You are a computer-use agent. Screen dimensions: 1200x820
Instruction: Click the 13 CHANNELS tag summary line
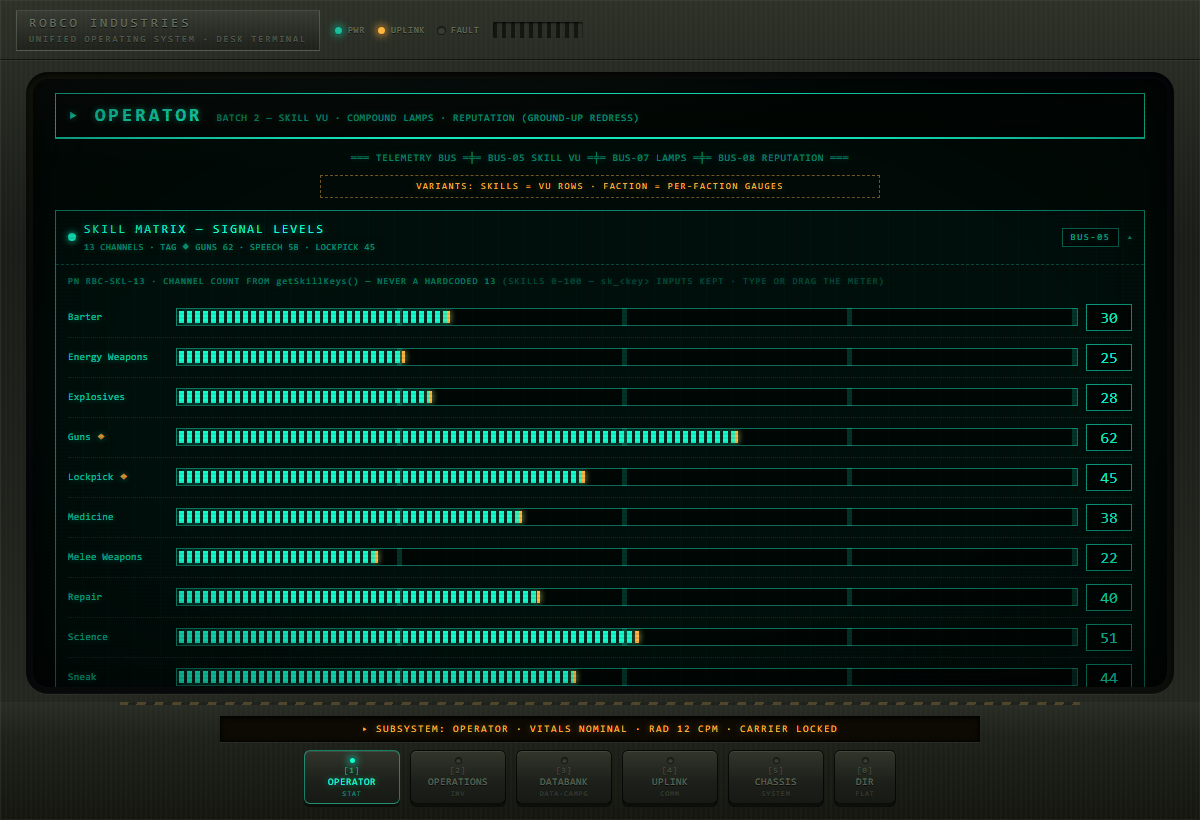tap(229, 247)
